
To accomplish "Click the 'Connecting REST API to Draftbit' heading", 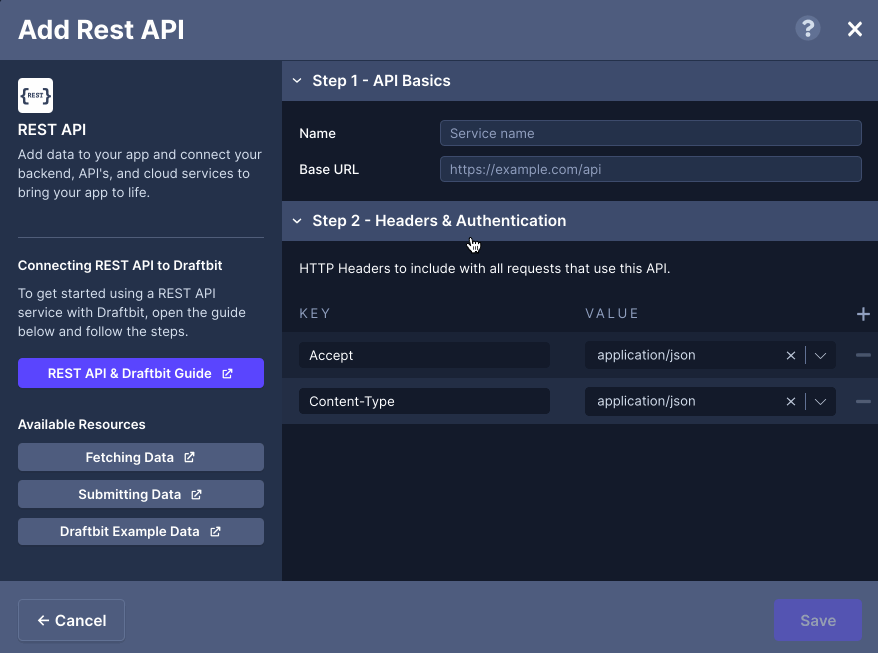I will 120,265.
